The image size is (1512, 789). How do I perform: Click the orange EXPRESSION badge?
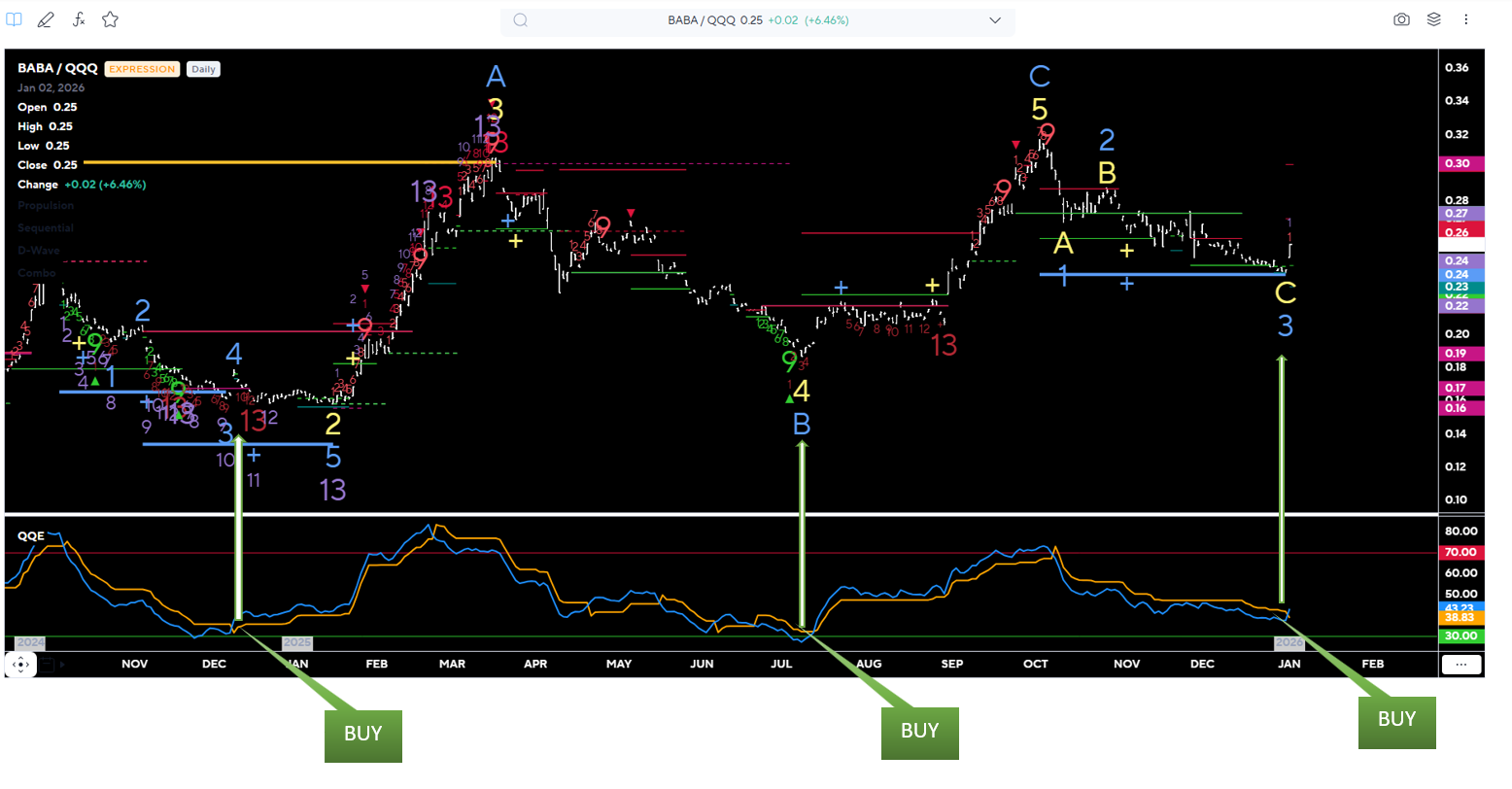point(142,69)
